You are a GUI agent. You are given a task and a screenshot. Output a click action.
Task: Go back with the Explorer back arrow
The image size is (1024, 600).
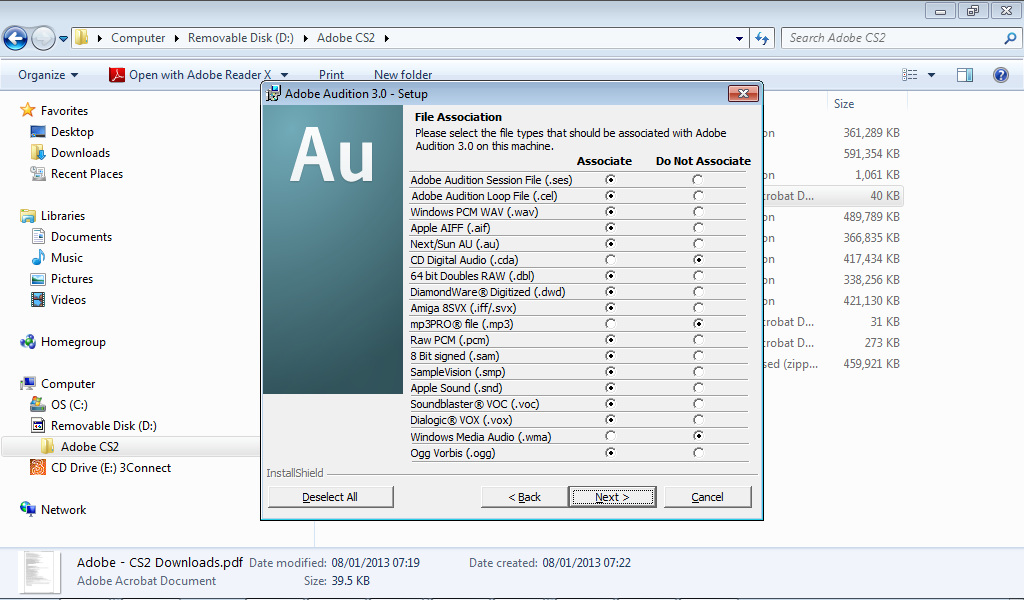(x=16, y=38)
